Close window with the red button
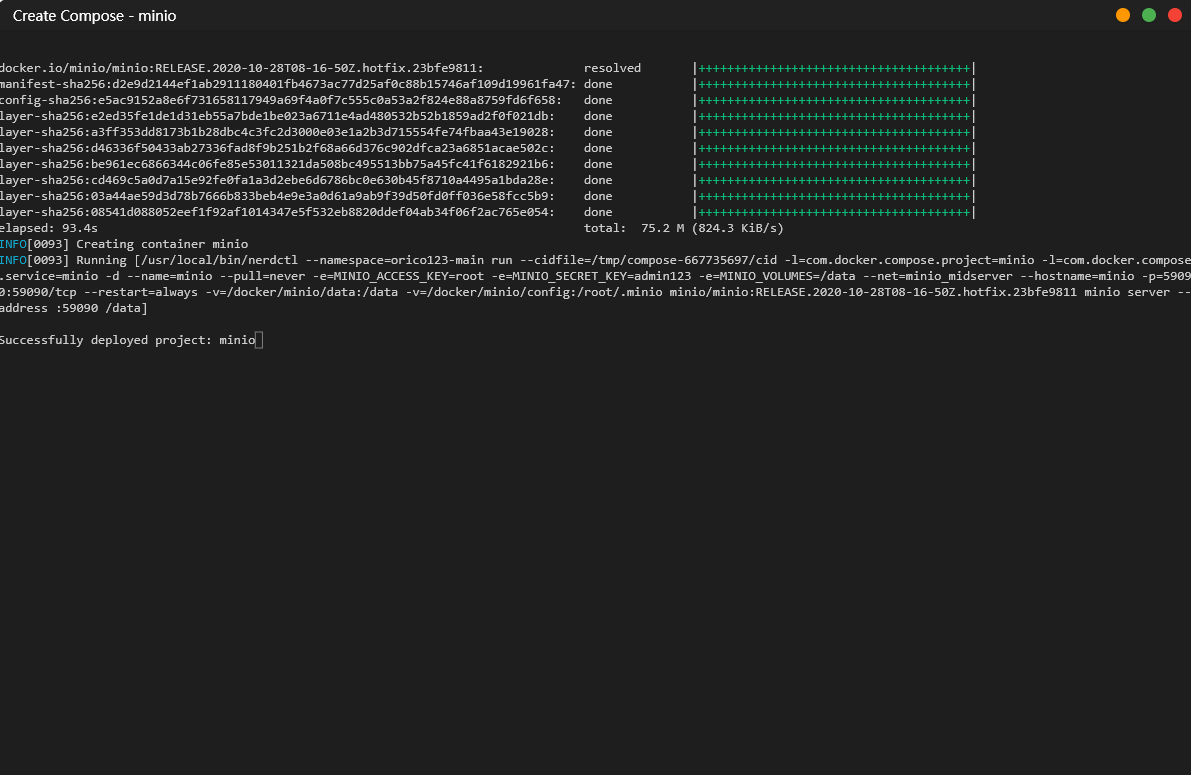Image resolution: width=1191 pixels, height=775 pixels. (x=1174, y=15)
